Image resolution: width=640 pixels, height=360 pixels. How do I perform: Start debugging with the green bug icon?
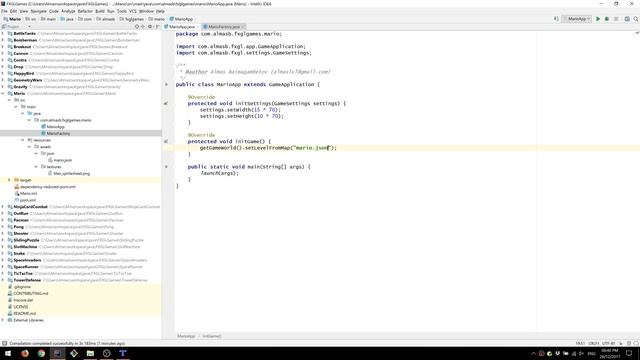click(x=607, y=19)
